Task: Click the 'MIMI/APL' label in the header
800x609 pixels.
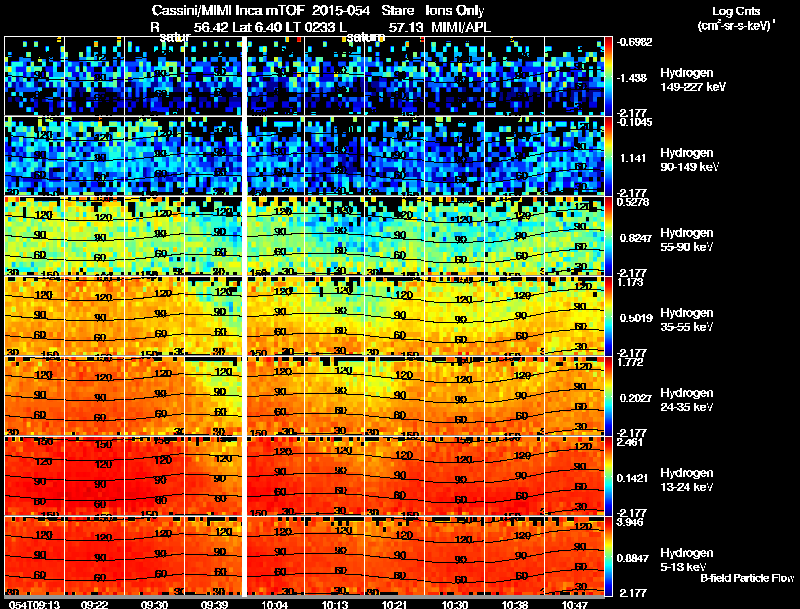Action: pyautogui.click(x=461, y=27)
